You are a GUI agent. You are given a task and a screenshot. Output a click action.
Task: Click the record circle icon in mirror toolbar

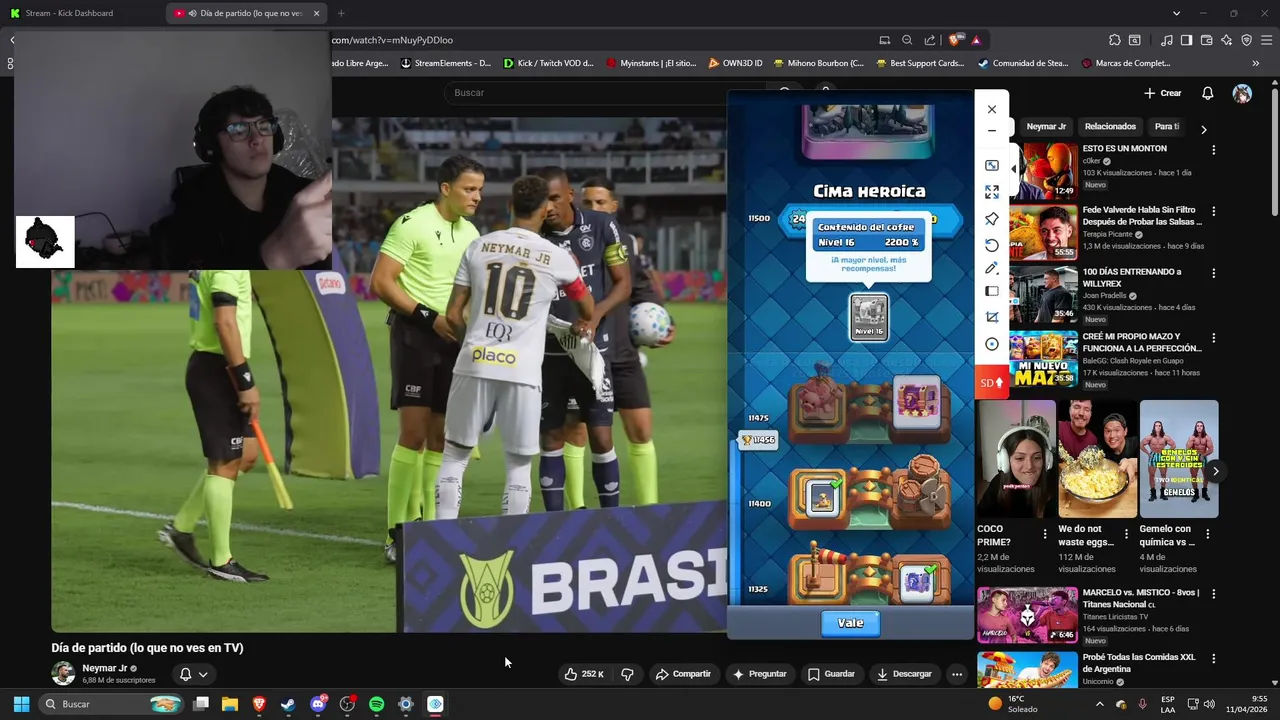992,344
